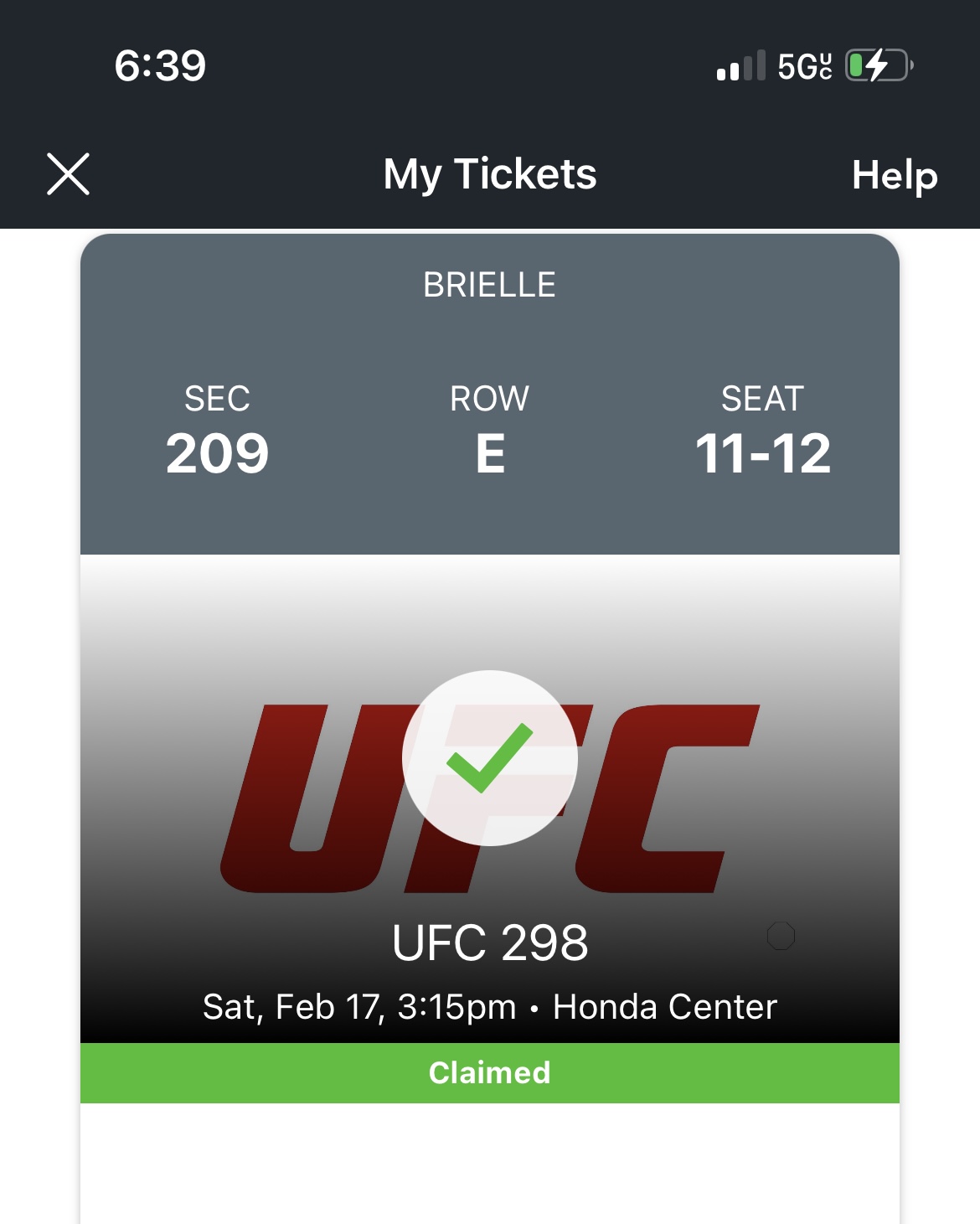Image resolution: width=980 pixels, height=1224 pixels.
Task: Tap the battery charging icon
Action: (x=879, y=65)
